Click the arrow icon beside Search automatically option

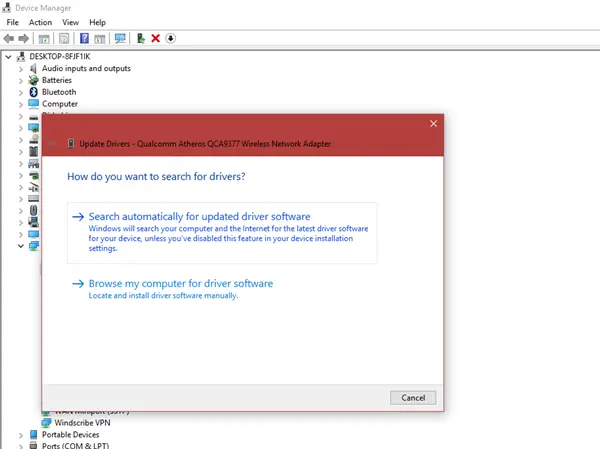tap(78, 217)
